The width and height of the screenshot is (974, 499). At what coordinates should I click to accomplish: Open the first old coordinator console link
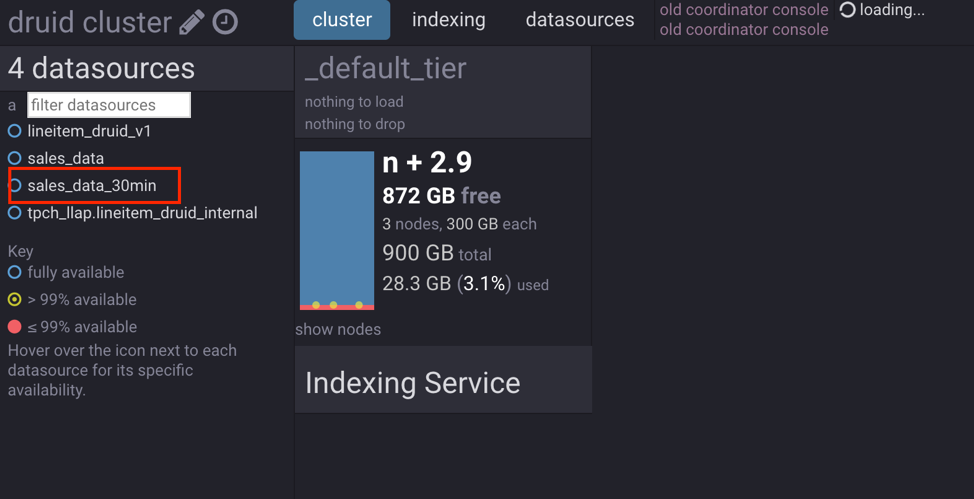point(743,10)
